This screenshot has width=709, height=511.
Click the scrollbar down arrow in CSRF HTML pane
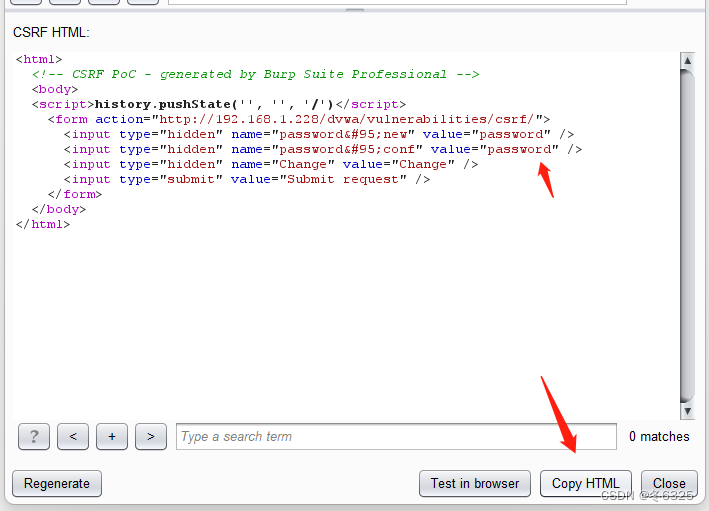coord(687,411)
